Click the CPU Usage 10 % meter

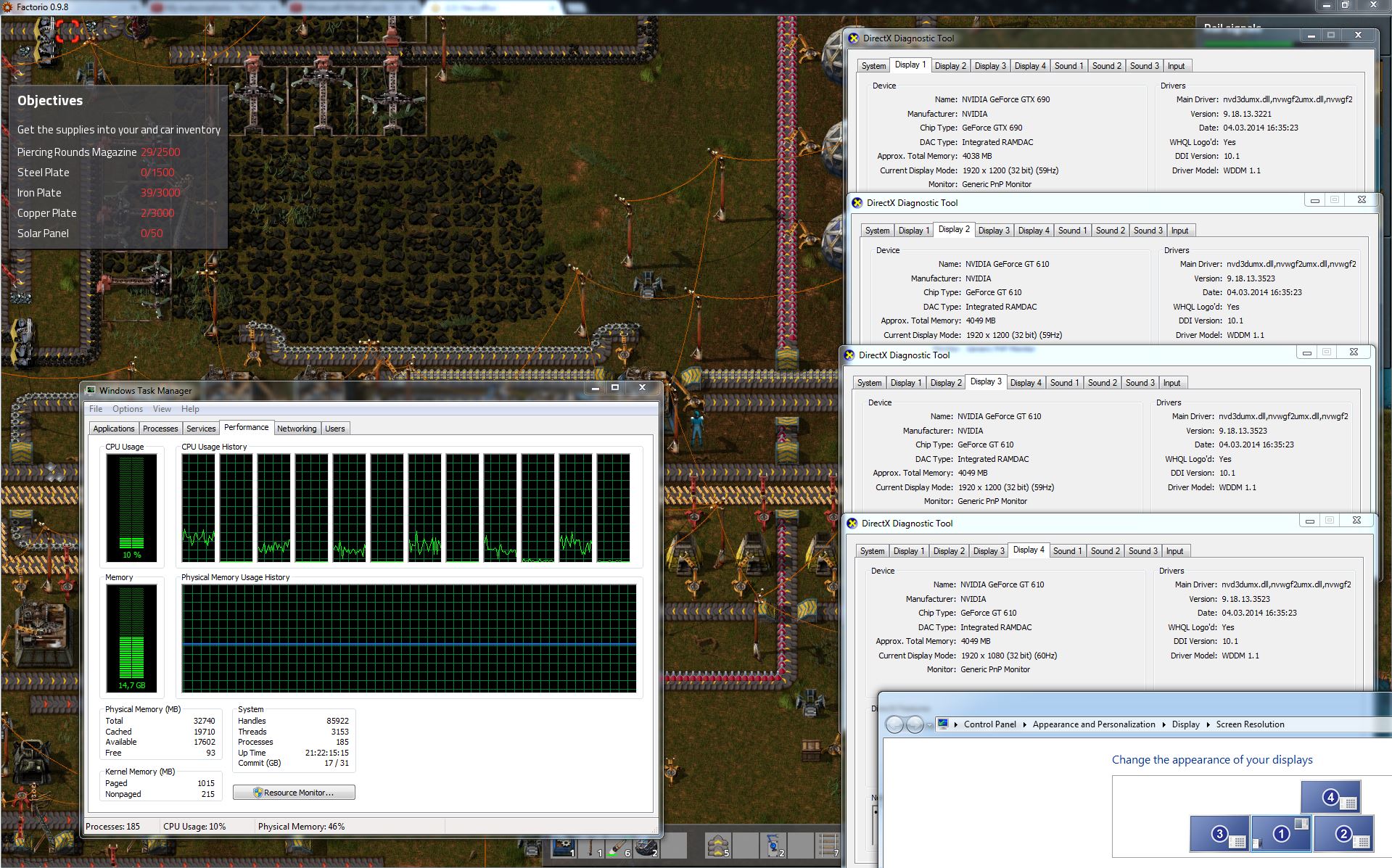tap(131, 508)
